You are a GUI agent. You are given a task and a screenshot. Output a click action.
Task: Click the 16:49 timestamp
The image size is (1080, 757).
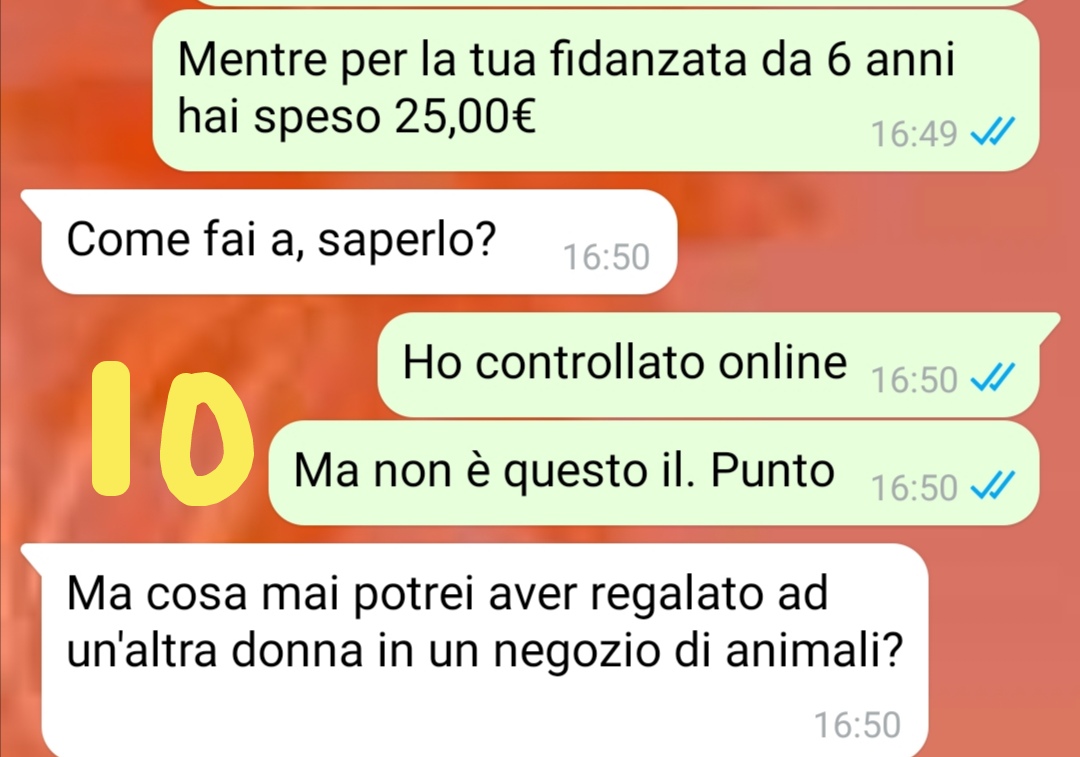point(914,134)
